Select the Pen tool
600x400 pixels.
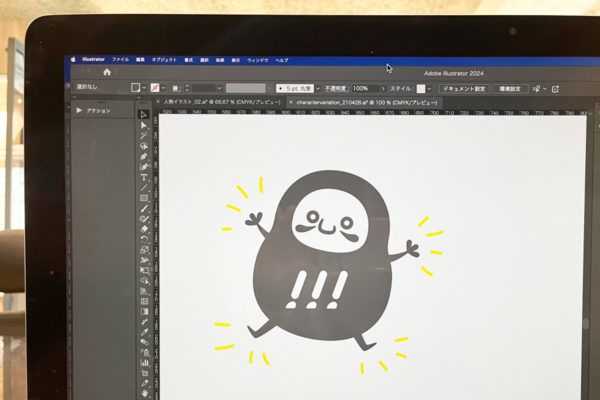tap(144, 157)
